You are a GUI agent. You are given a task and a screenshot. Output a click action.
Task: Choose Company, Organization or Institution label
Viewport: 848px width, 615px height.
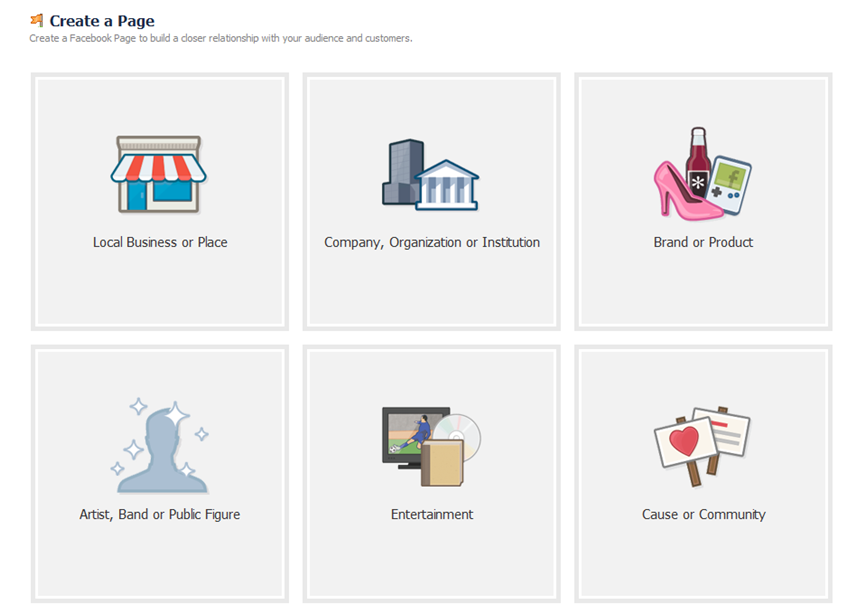tap(432, 242)
